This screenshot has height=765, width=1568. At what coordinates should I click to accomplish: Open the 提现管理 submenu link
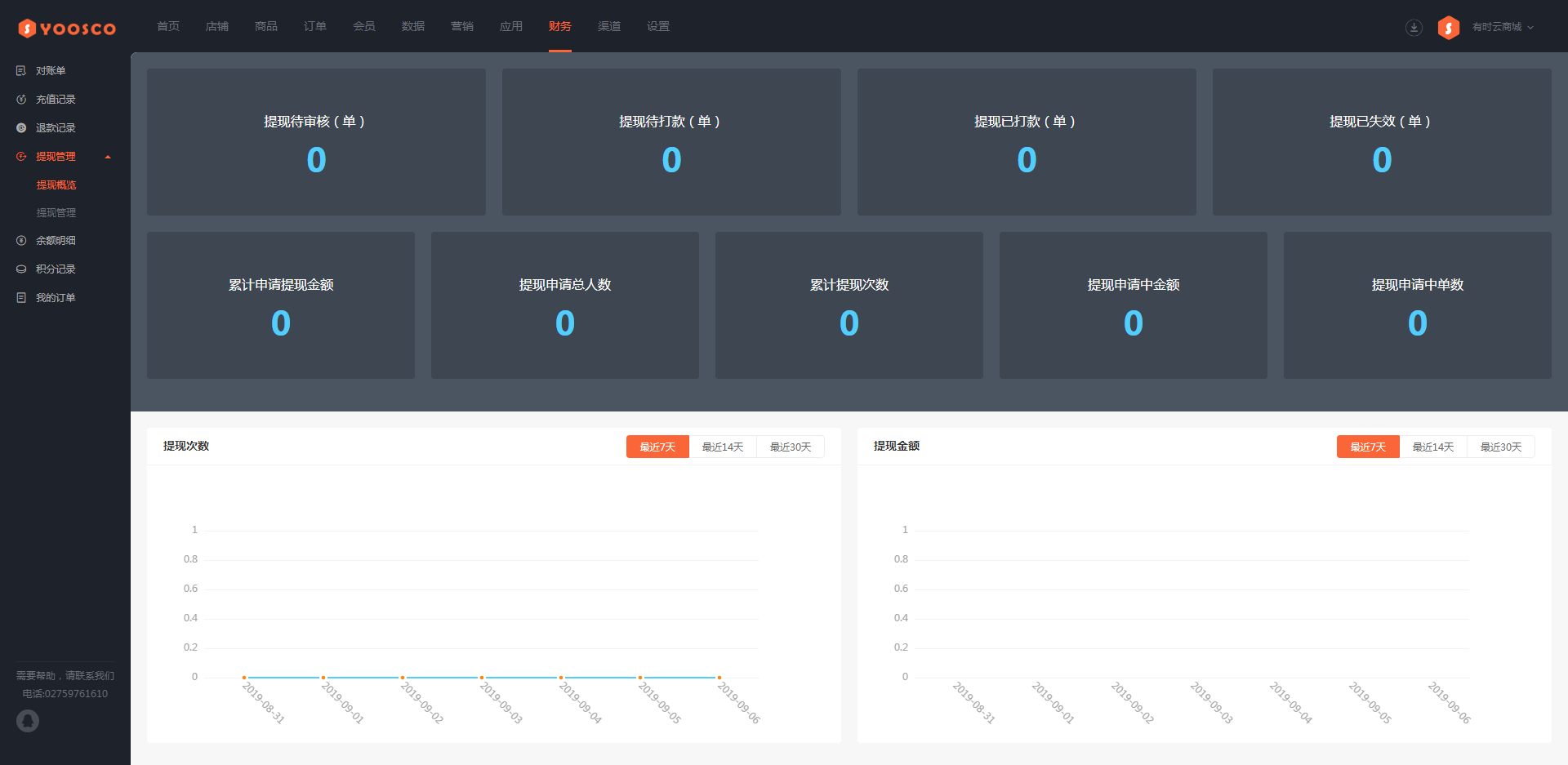click(56, 213)
